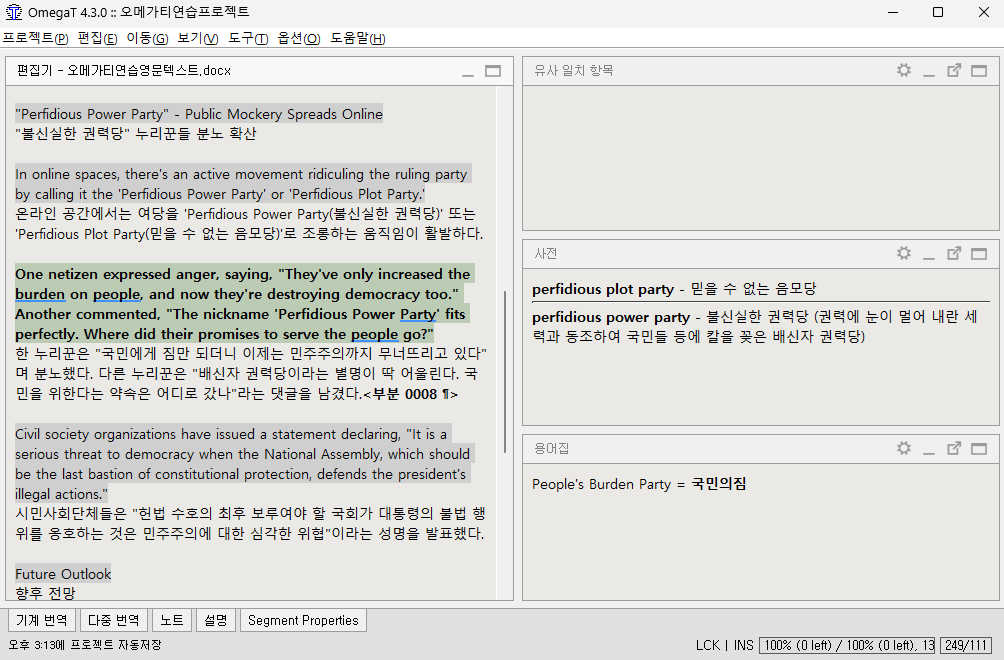Click the 'Future Outlook' source segment
Image resolution: width=1004 pixels, height=660 pixels.
coord(63,574)
